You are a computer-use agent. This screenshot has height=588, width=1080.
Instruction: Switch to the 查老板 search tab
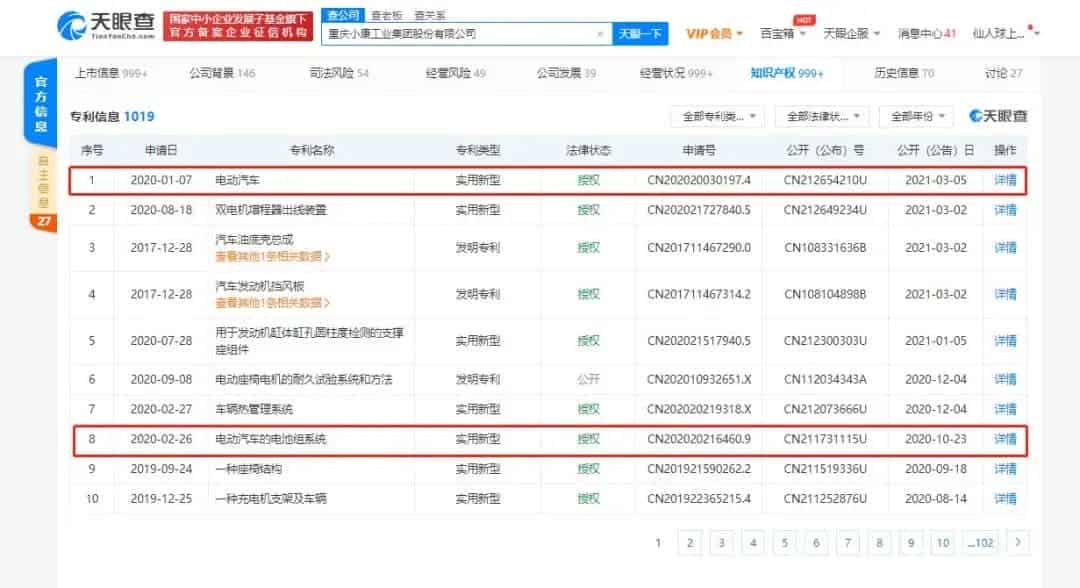pyautogui.click(x=386, y=15)
